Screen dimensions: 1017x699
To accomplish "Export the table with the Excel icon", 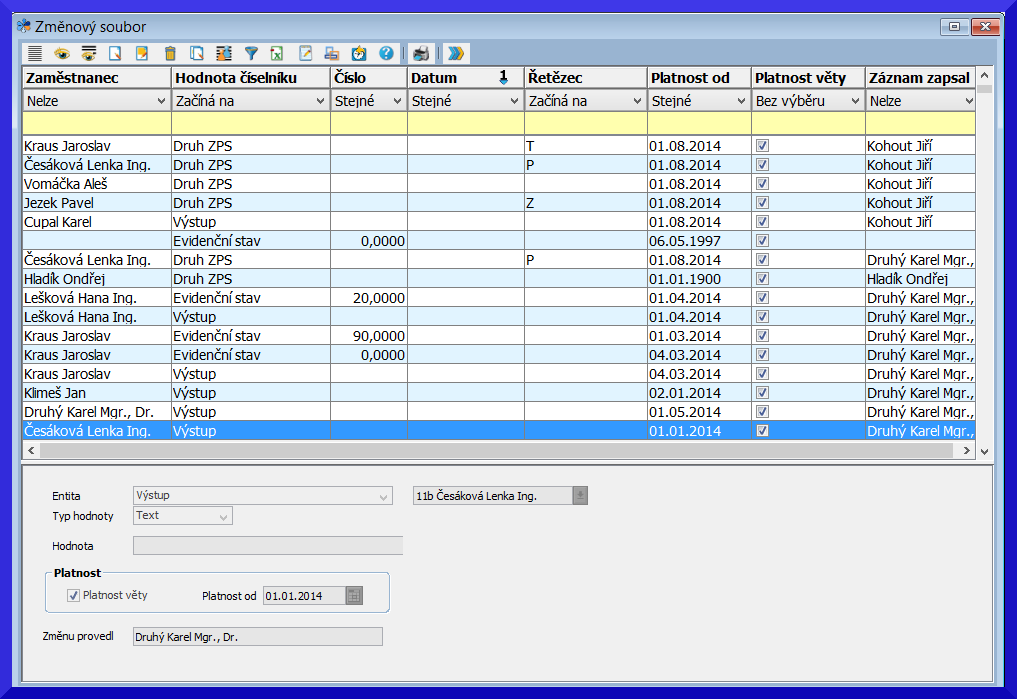I will pos(278,53).
